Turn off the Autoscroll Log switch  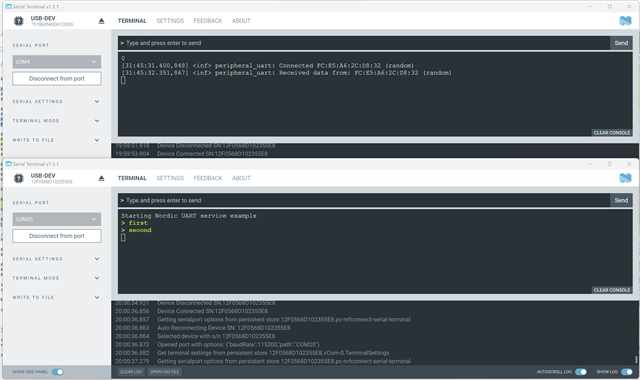[580, 372]
